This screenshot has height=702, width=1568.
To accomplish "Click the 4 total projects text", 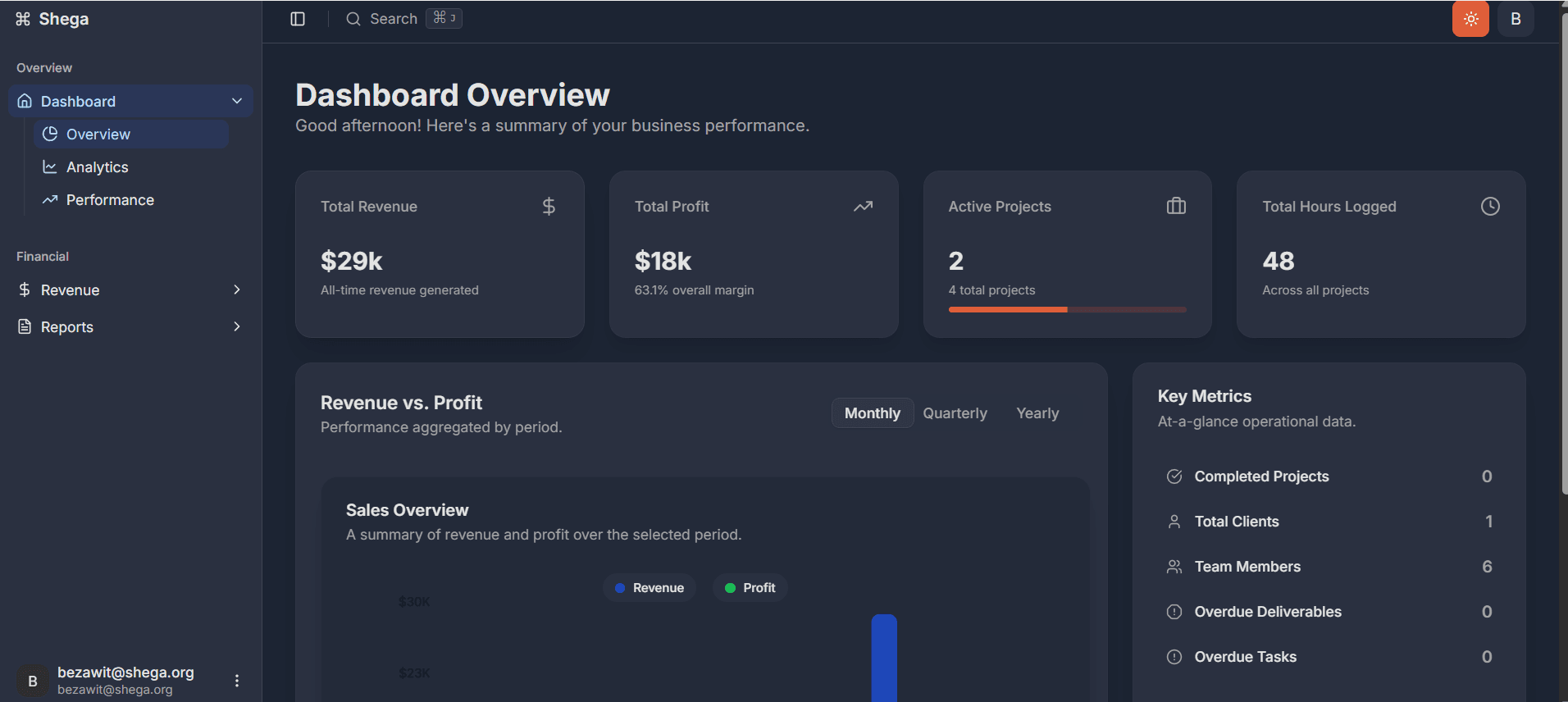I will click(991, 290).
